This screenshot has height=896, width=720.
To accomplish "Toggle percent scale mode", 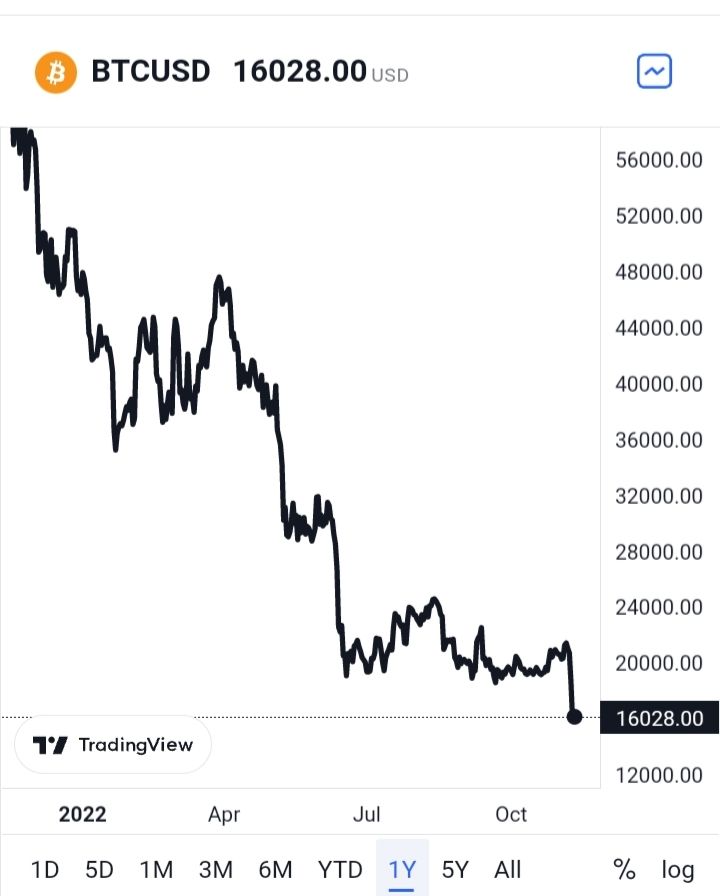I will pos(624,869).
